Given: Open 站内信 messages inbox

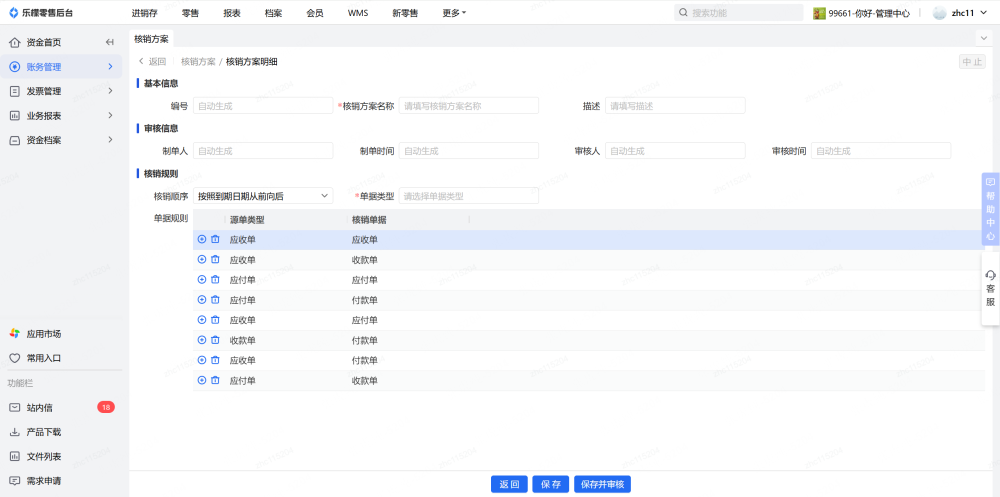Looking at the screenshot, I should click(40, 408).
